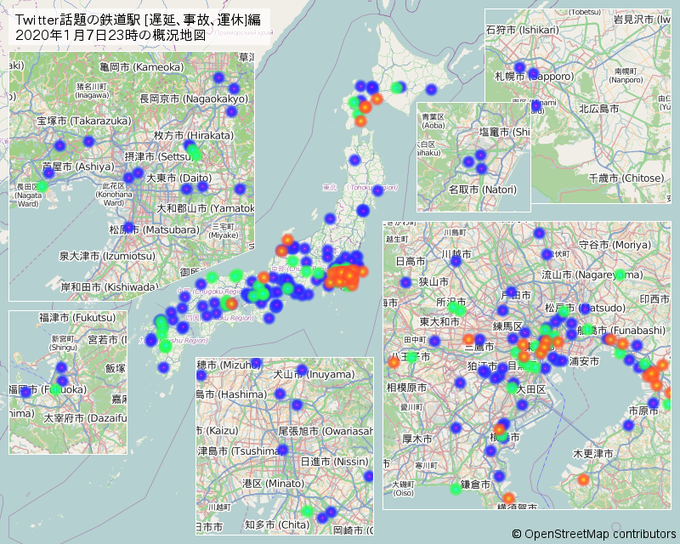Click the 大和郡山市 label

181,209
